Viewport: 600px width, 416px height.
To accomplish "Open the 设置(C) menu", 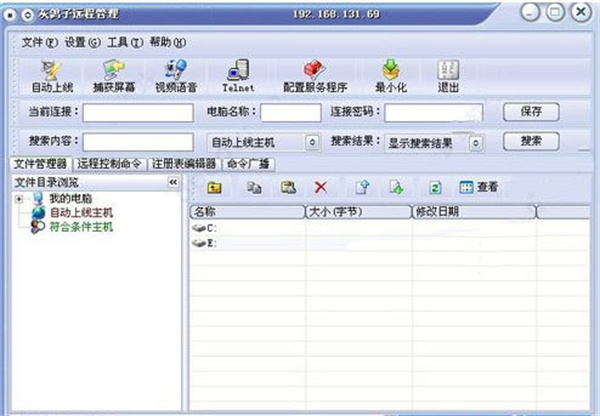I will click(x=82, y=42).
